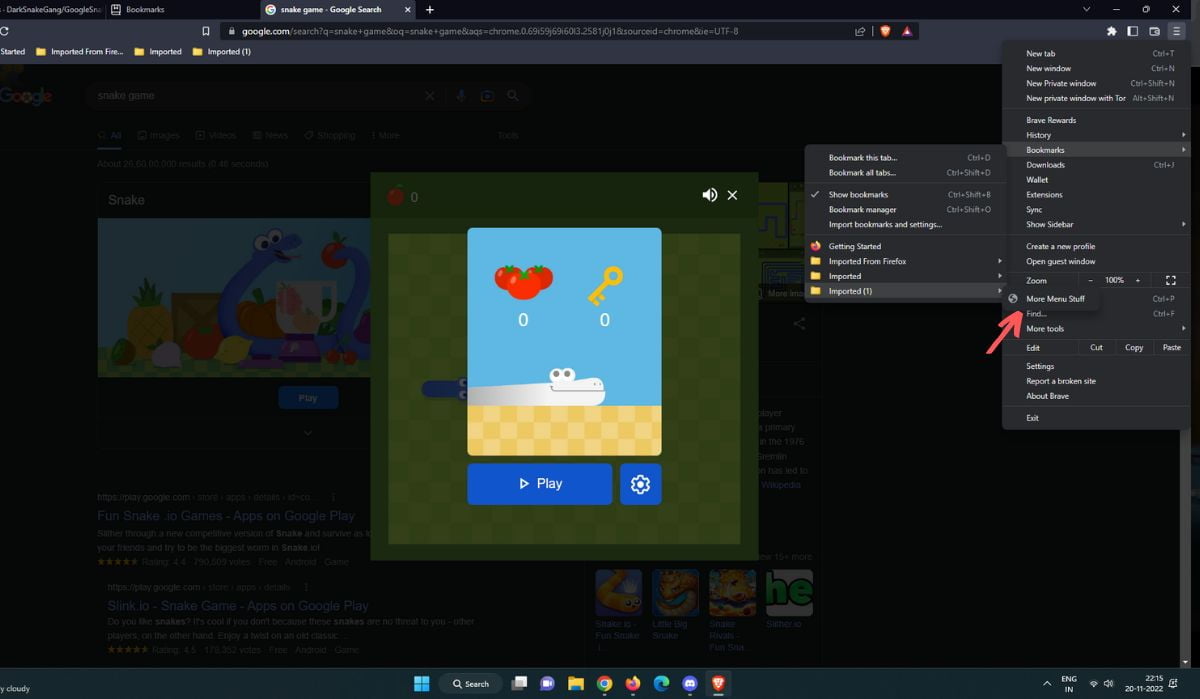Click the More Menu Stuff bookmark
This screenshot has width=1200, height=699.
click(1055, 299)
